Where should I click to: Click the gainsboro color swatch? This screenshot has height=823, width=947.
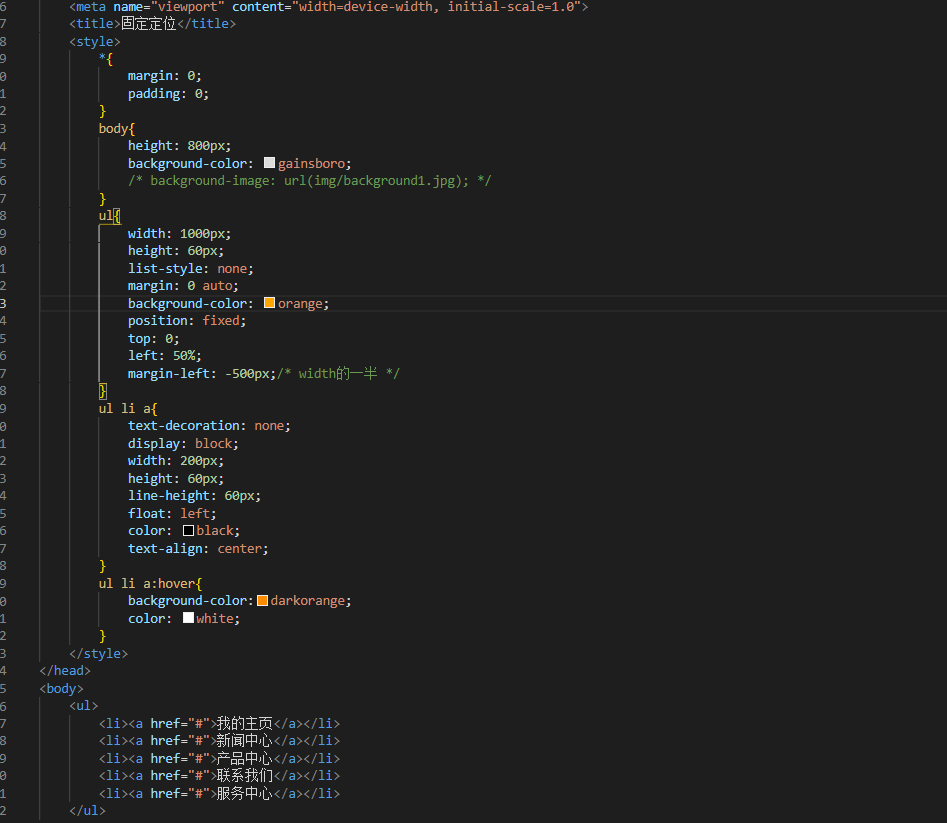click(269, 163)
